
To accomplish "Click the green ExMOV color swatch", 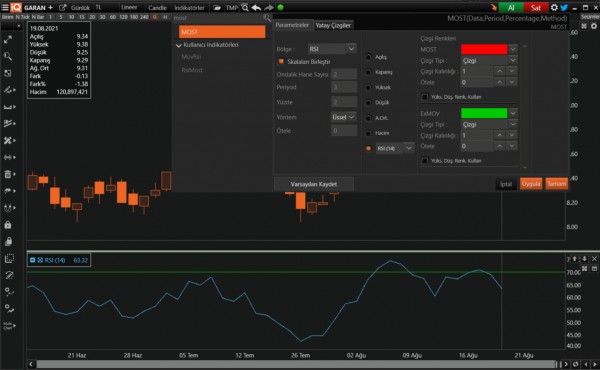I will click(x=484, y=113).
